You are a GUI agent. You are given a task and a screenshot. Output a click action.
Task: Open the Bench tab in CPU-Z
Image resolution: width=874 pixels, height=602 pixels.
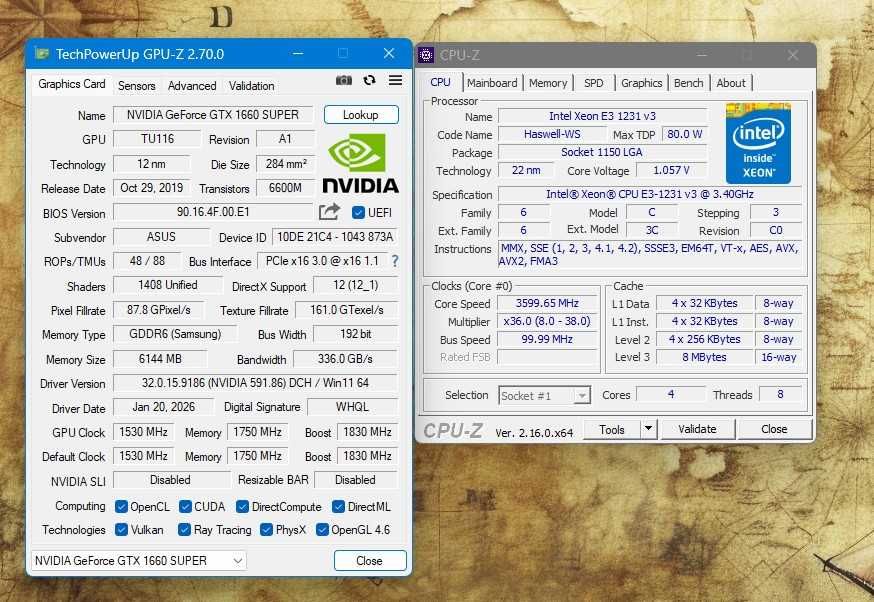[688, 83]
